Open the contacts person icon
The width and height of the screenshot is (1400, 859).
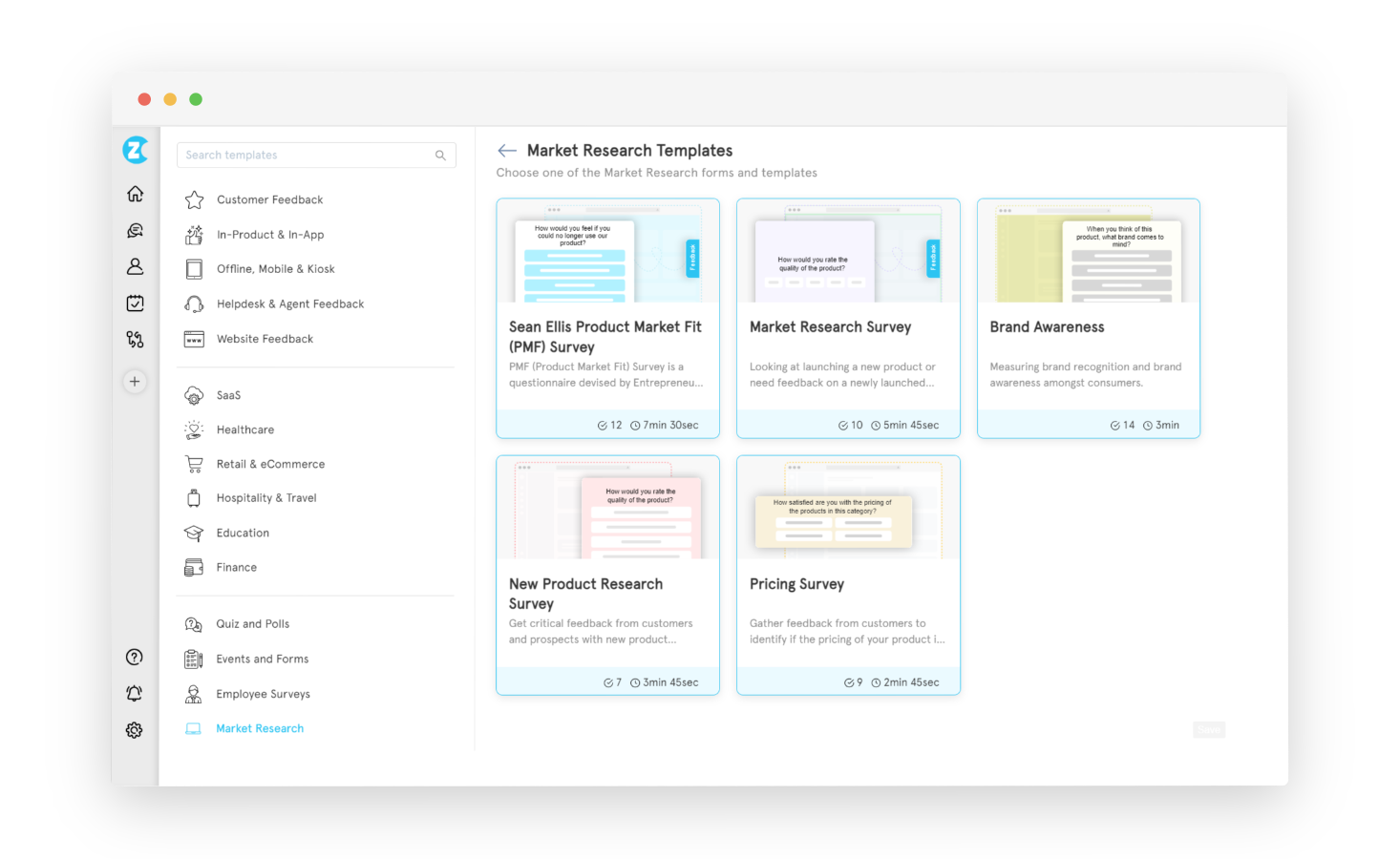coord(135,266)
